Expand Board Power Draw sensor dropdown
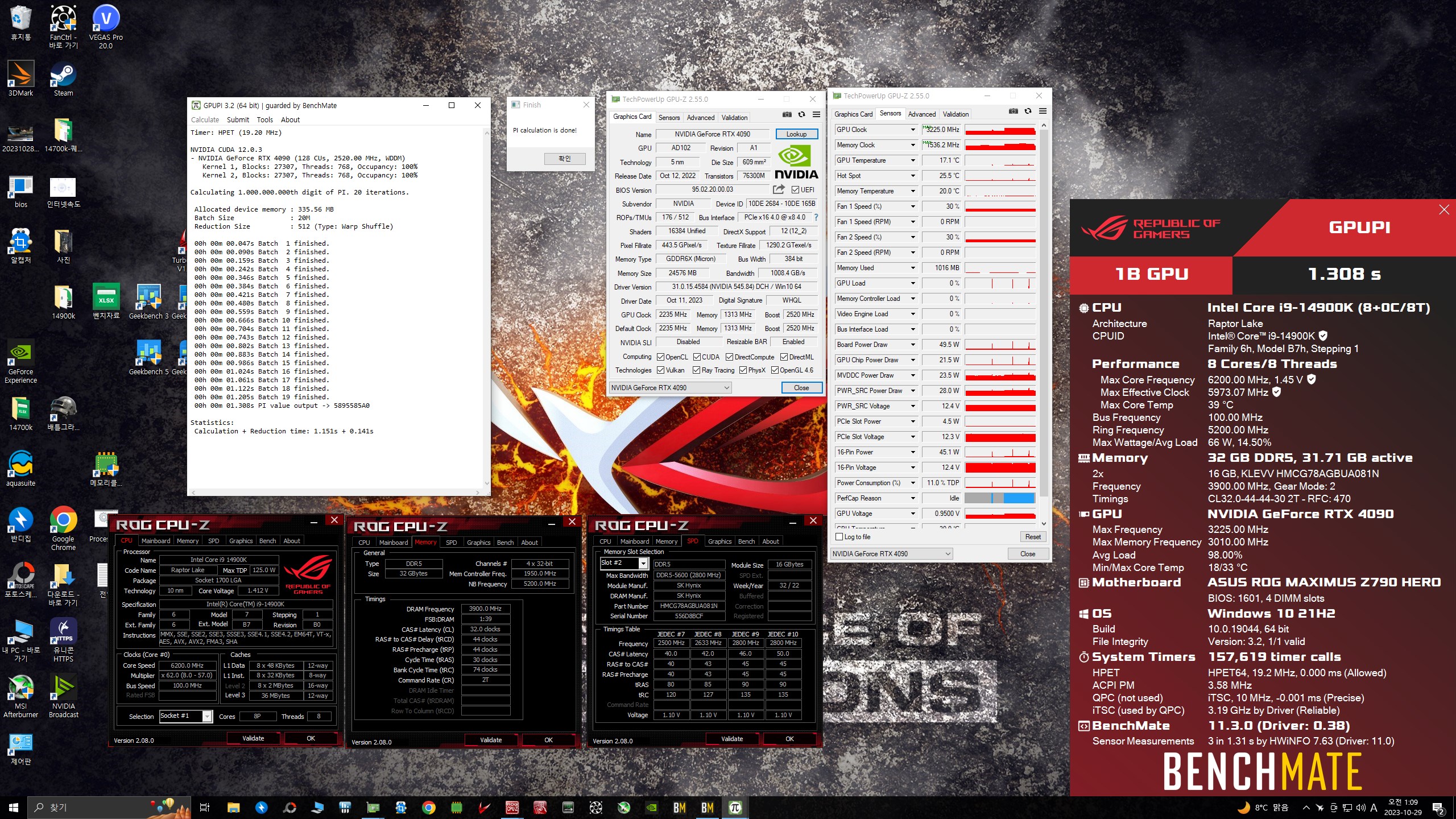This screenshot has height=819, width=1456. (913, 345)
